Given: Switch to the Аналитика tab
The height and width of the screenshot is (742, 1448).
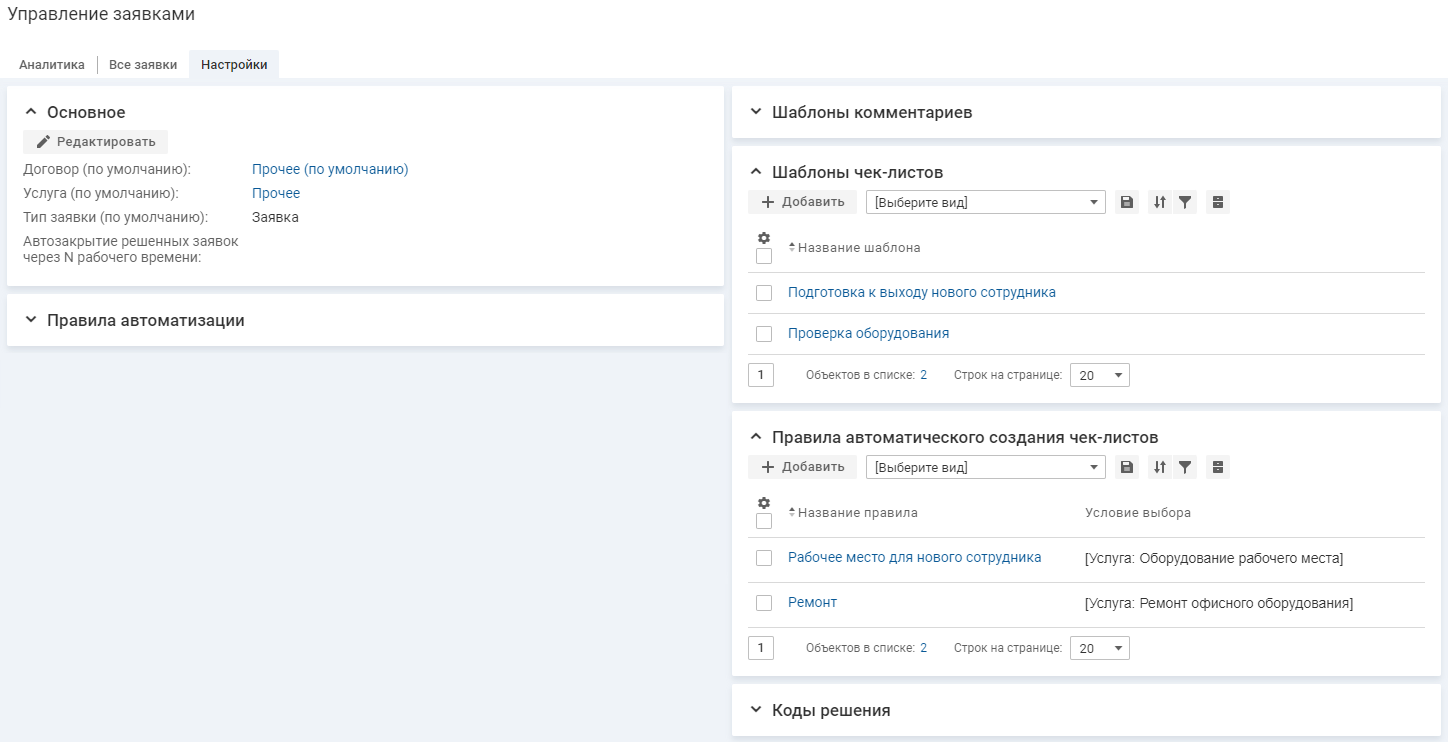Looking at the screenshot, I should (52, 65).
